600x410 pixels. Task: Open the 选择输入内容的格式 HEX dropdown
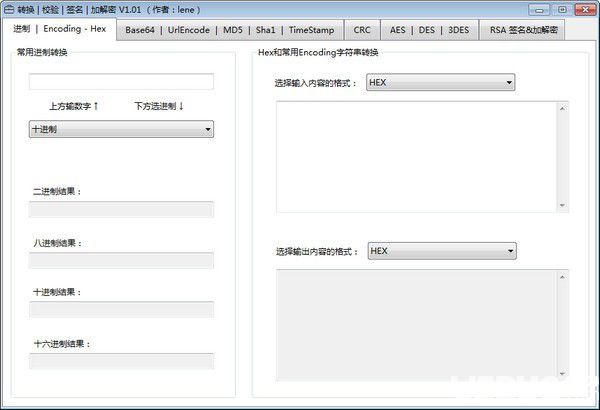pos(440,82)
